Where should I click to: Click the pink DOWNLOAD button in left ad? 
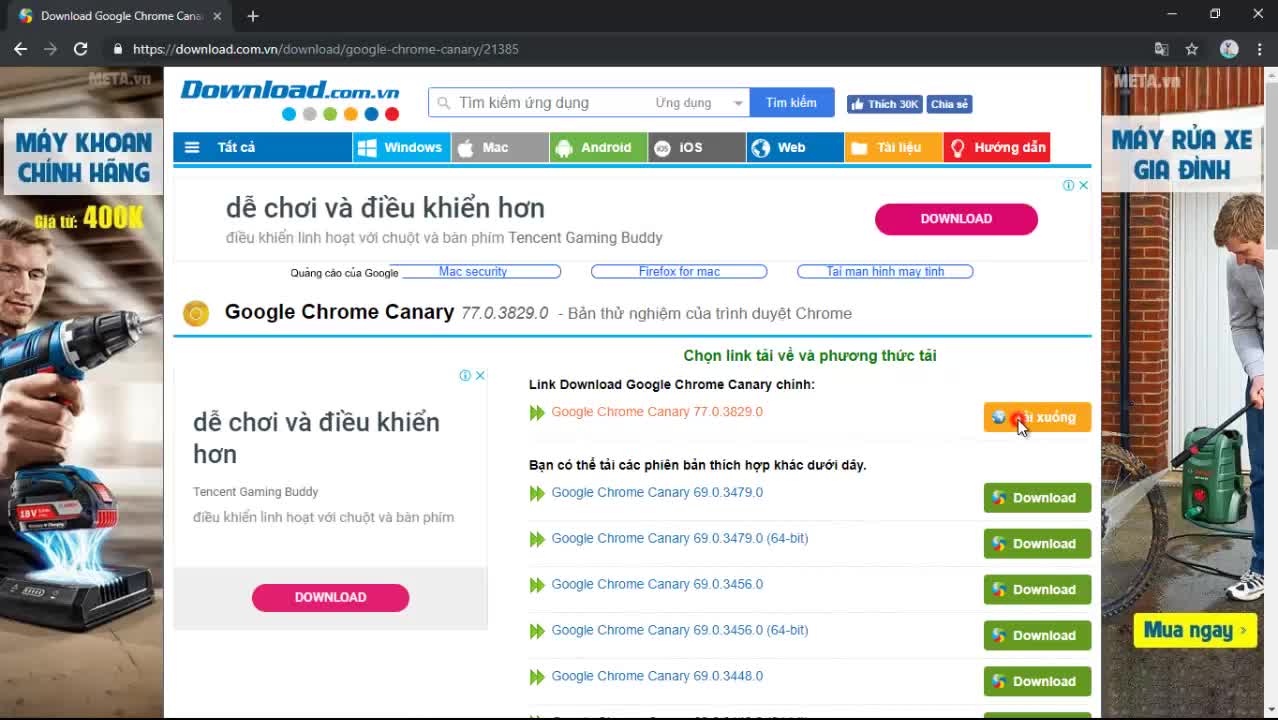click(x=330, y=597)
